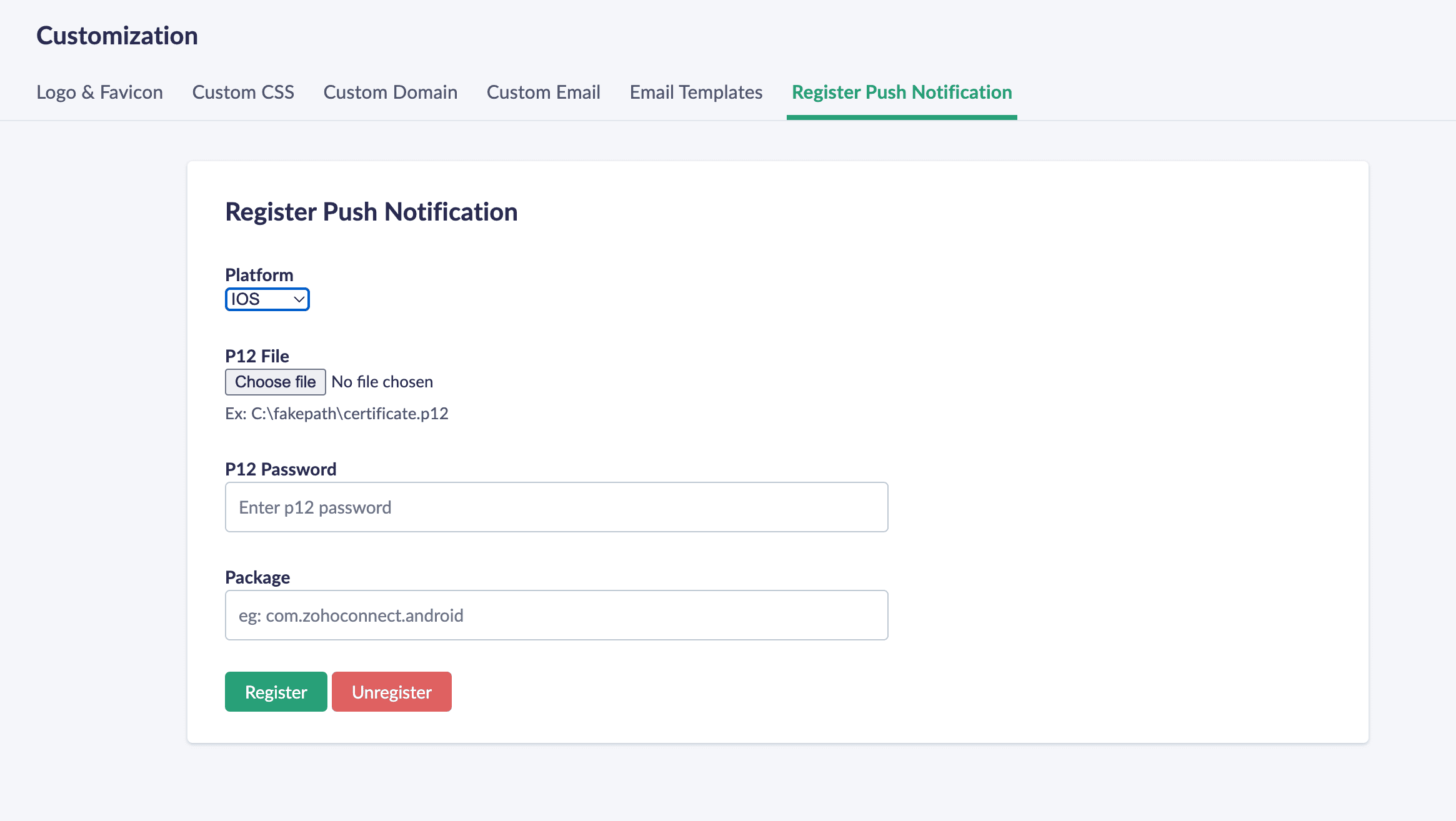The width and height of the screenshot is (1456, 821).
Task: Click the Customization page heading
Action: [x=117, y=36]
